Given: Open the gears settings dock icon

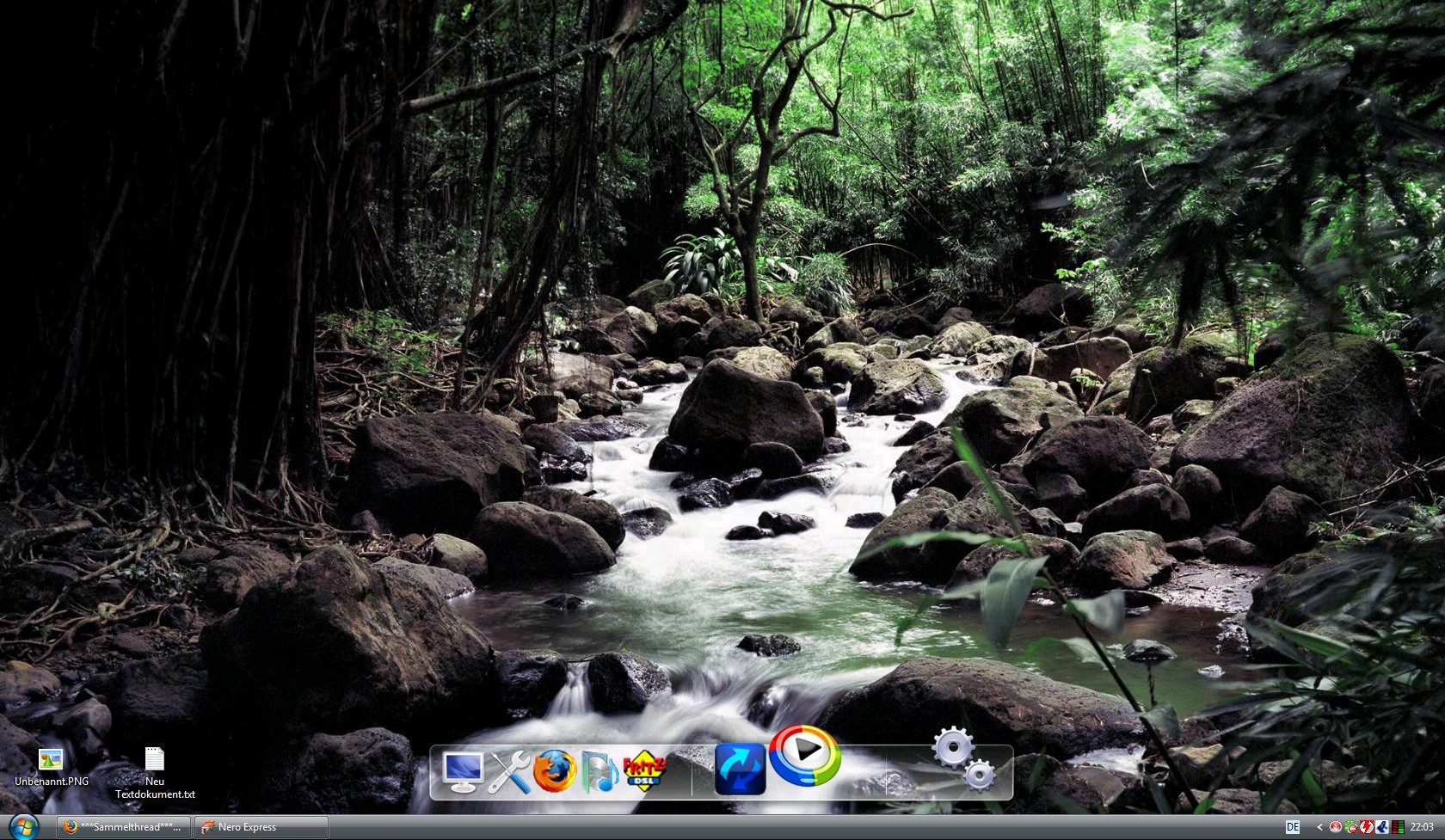Looking at the screenshot, I should pyautogui.click(x=964, y=758).
